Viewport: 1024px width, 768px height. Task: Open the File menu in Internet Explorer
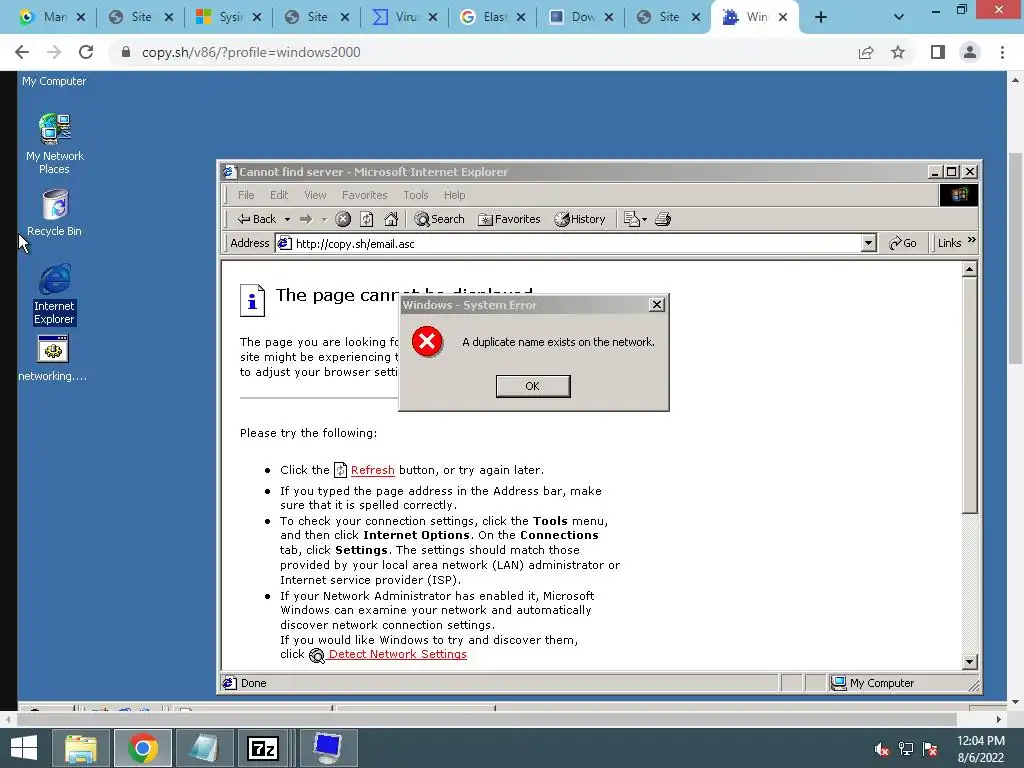tap(246, 195)
